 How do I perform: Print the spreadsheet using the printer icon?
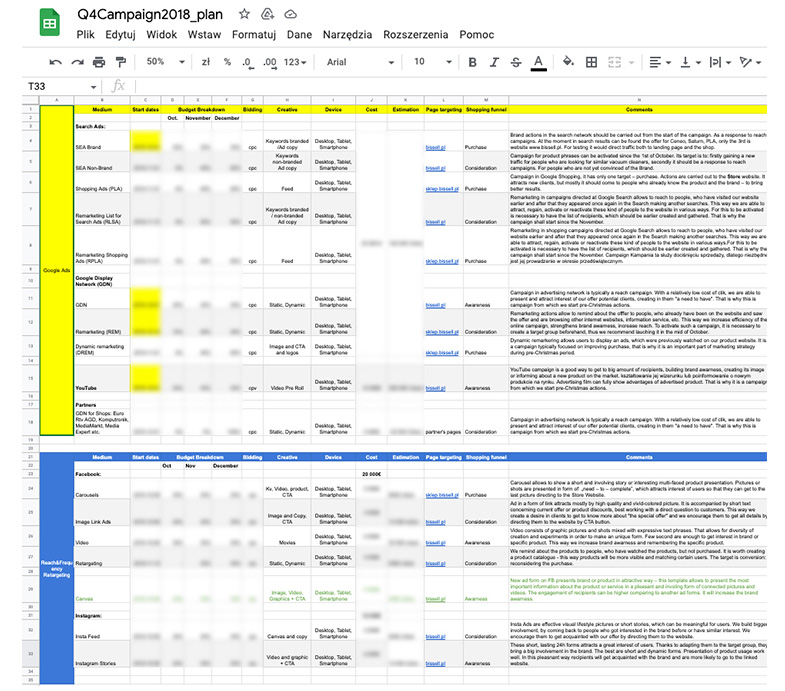click(x=98, y=62)
